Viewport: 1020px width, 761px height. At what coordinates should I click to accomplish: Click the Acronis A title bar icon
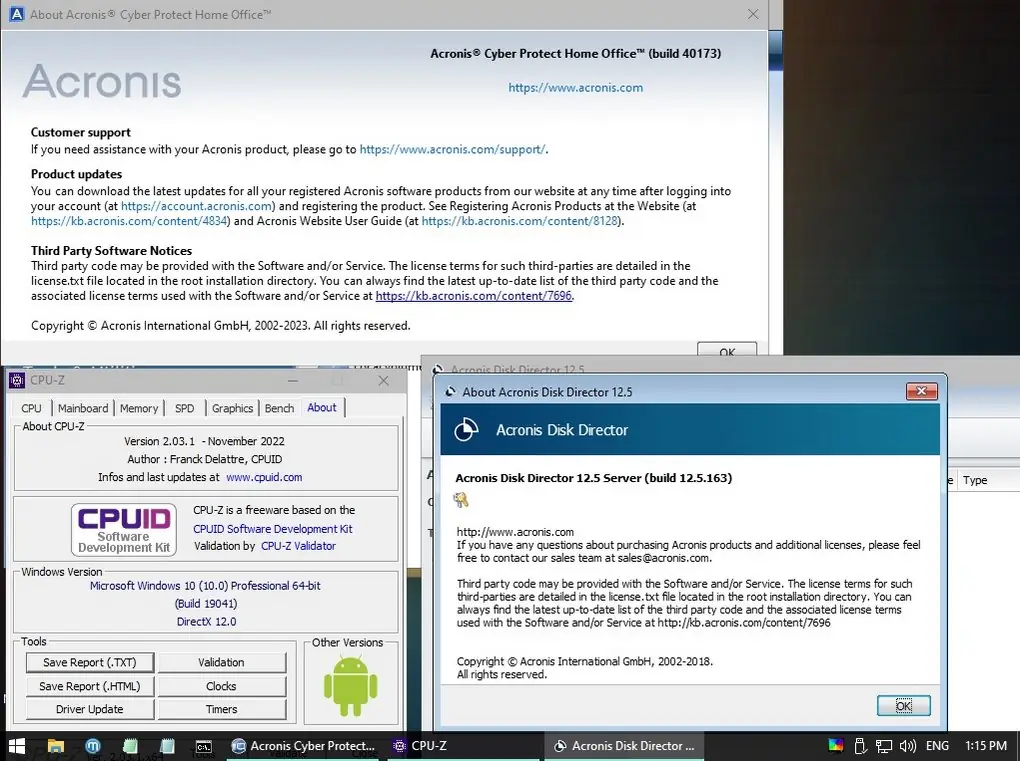17,14
